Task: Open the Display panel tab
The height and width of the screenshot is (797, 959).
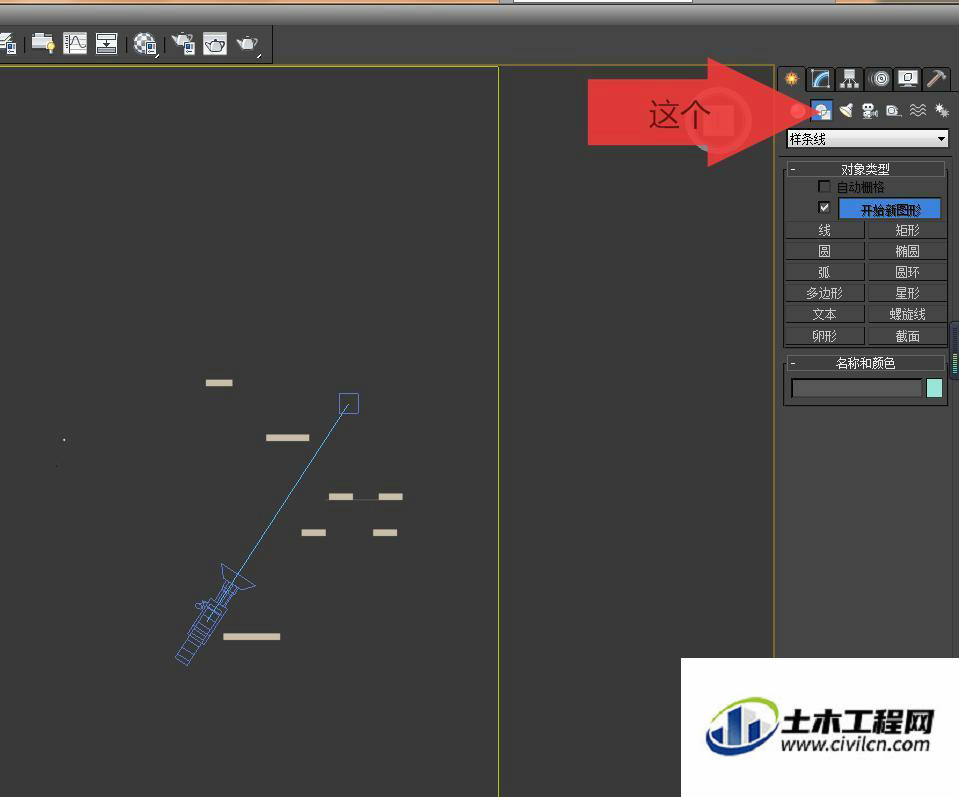Action: pyautogui.click(x=908, y=79)
